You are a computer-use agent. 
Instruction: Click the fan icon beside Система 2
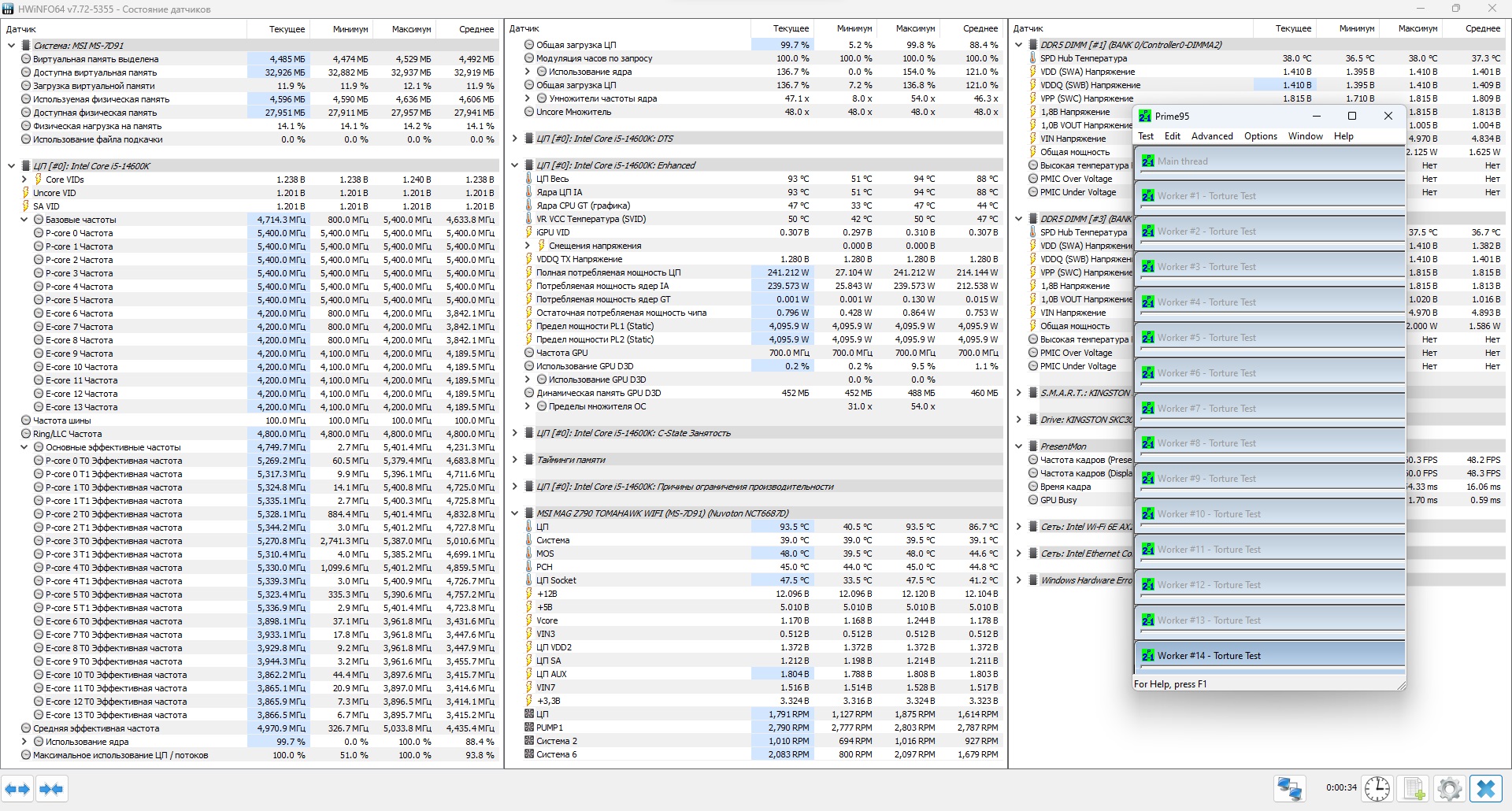point(529,741)
